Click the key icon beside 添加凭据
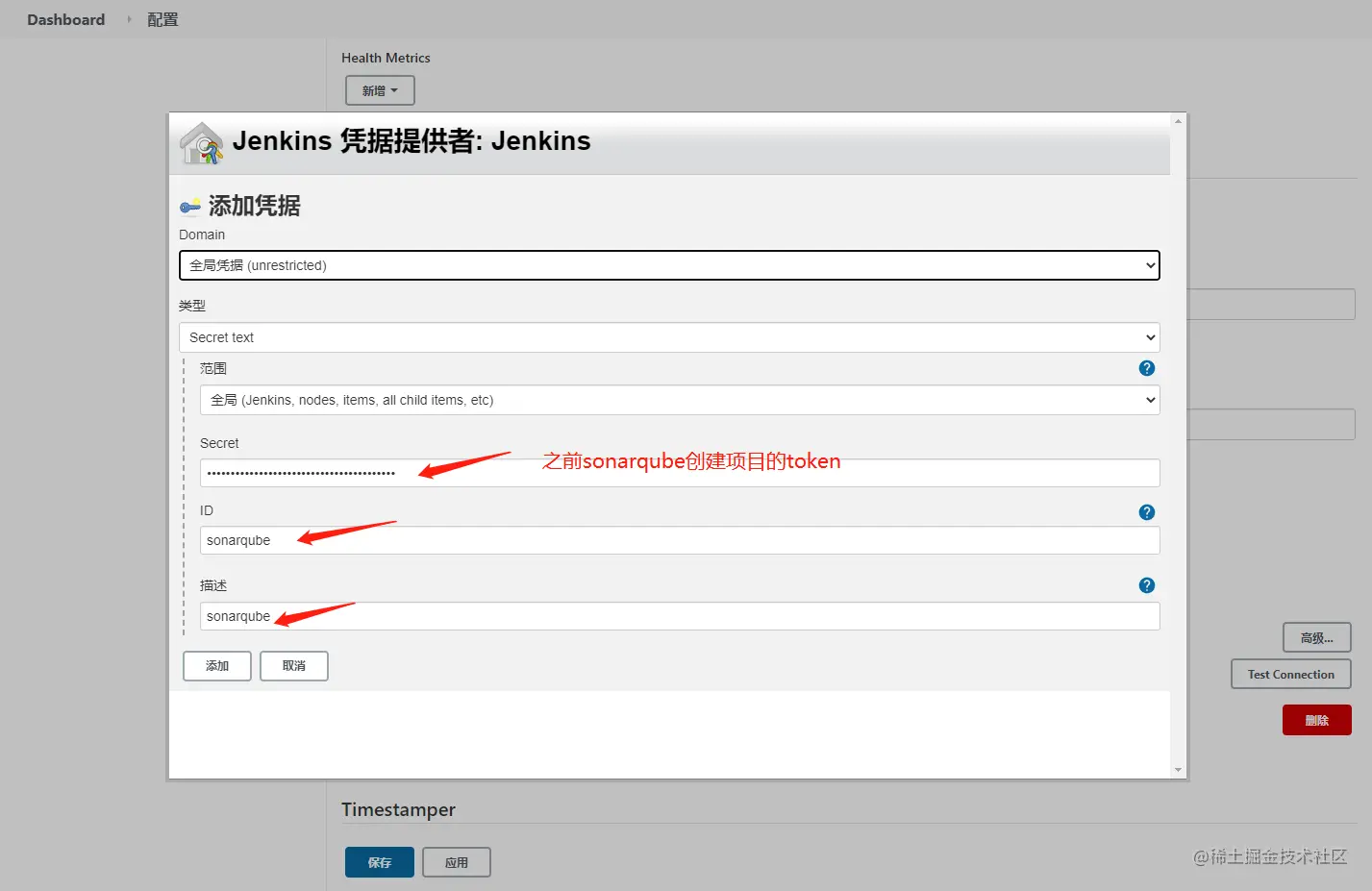The image size is (1372, 891). 190,206
